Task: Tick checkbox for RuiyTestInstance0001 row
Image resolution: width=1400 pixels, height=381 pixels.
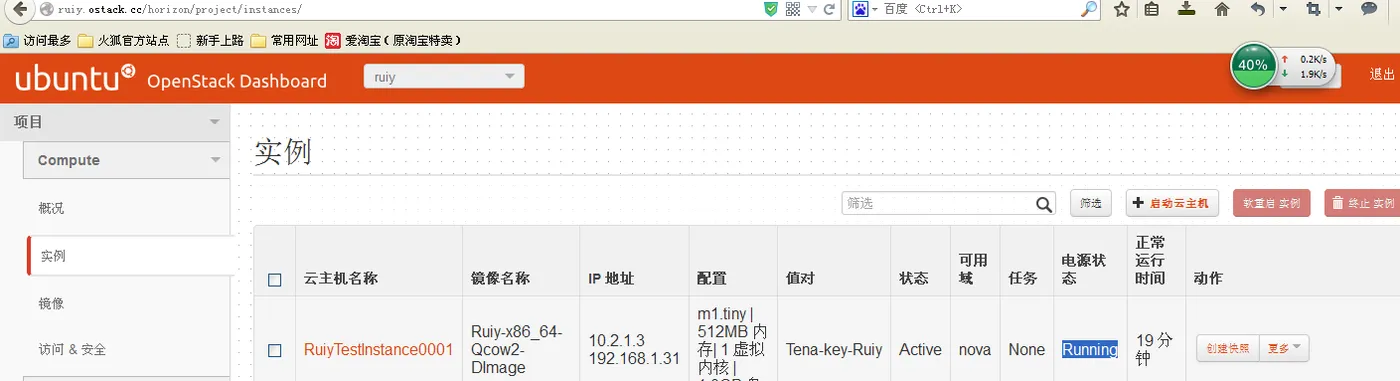Action: (275, 350)
